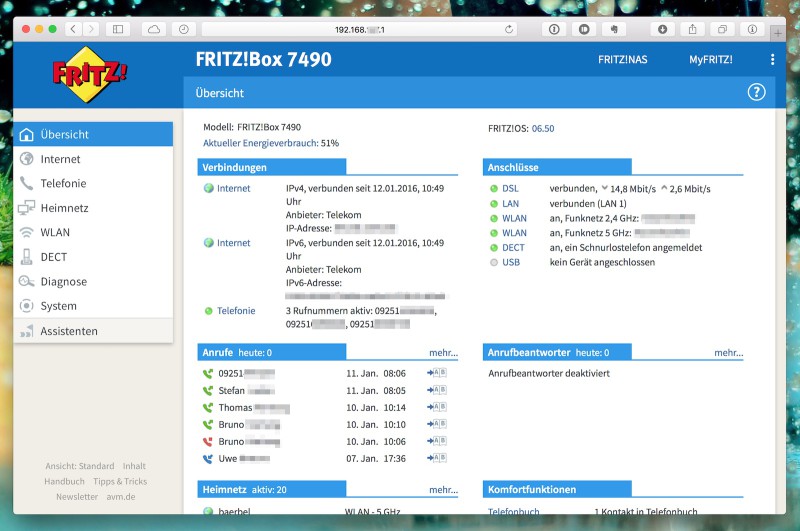Open Tipps & Tricks footer link
This screenshot has height=531, width=800.
(120, 481)
